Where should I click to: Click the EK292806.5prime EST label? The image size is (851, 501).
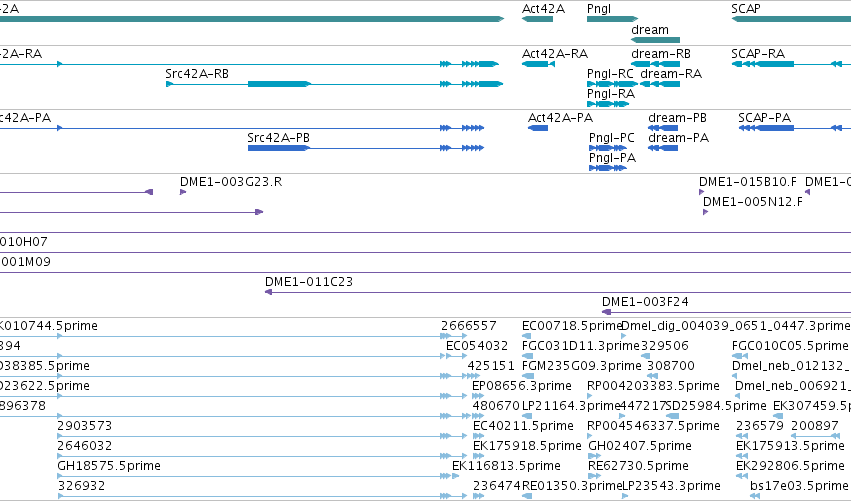tap(790, 466)
